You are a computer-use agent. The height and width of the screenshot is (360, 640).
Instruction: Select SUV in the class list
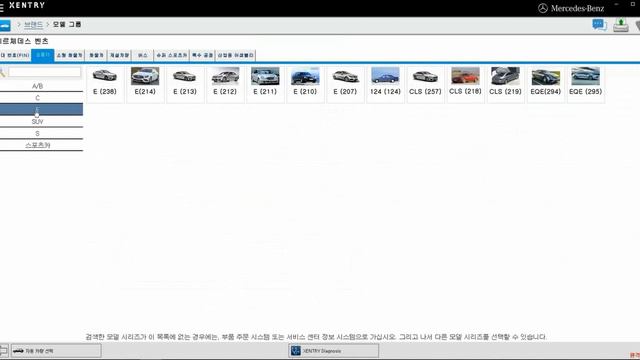coord(38,122)
